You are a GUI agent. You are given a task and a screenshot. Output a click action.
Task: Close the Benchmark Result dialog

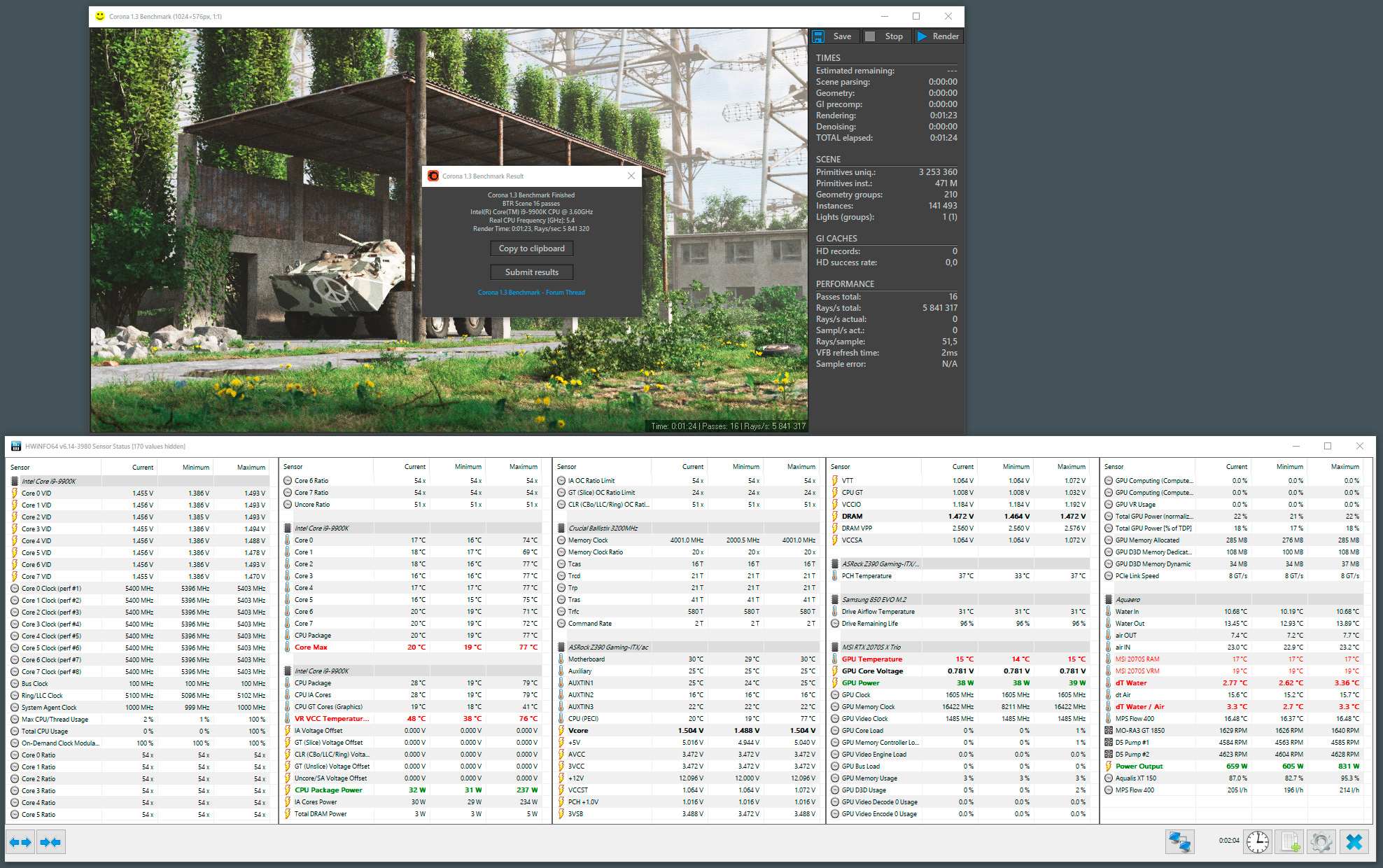tap(631, 176)
